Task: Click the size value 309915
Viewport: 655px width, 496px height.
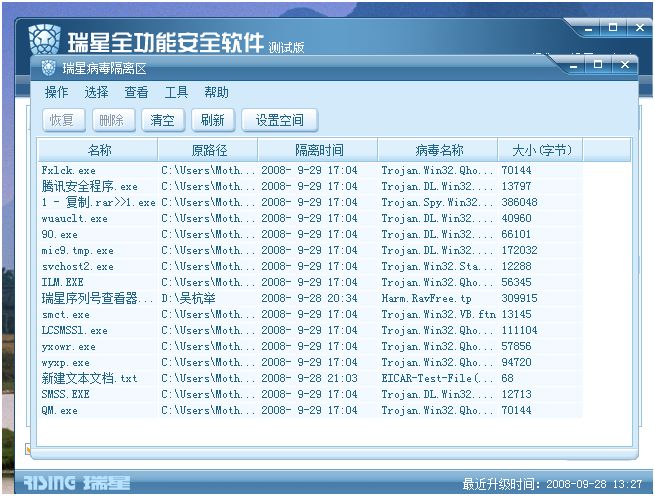Action: (519, 298)
